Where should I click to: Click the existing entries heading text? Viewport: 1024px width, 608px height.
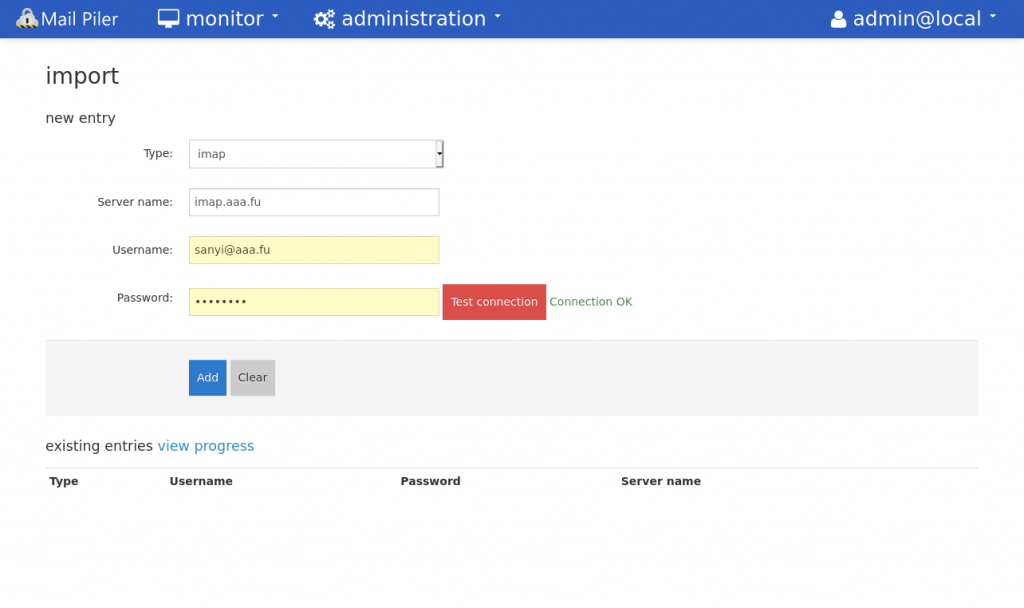pyautogui.click(x=99, y=446)
